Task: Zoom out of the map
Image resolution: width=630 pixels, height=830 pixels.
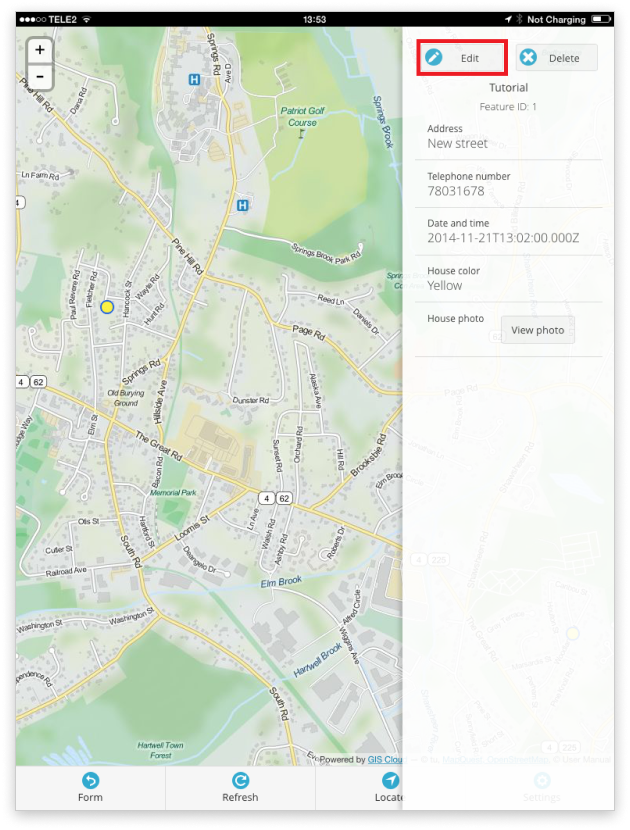Action: (40, 77)
